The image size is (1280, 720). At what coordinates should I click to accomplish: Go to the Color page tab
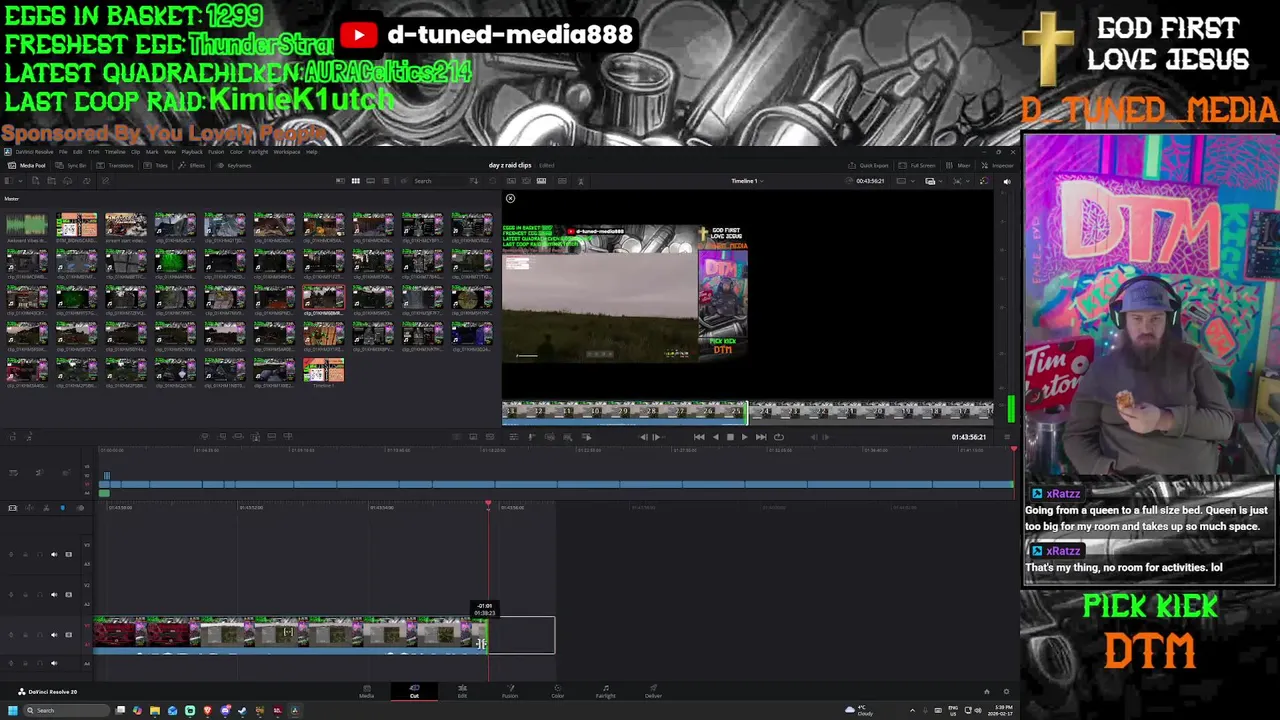[x=558, y=691]
